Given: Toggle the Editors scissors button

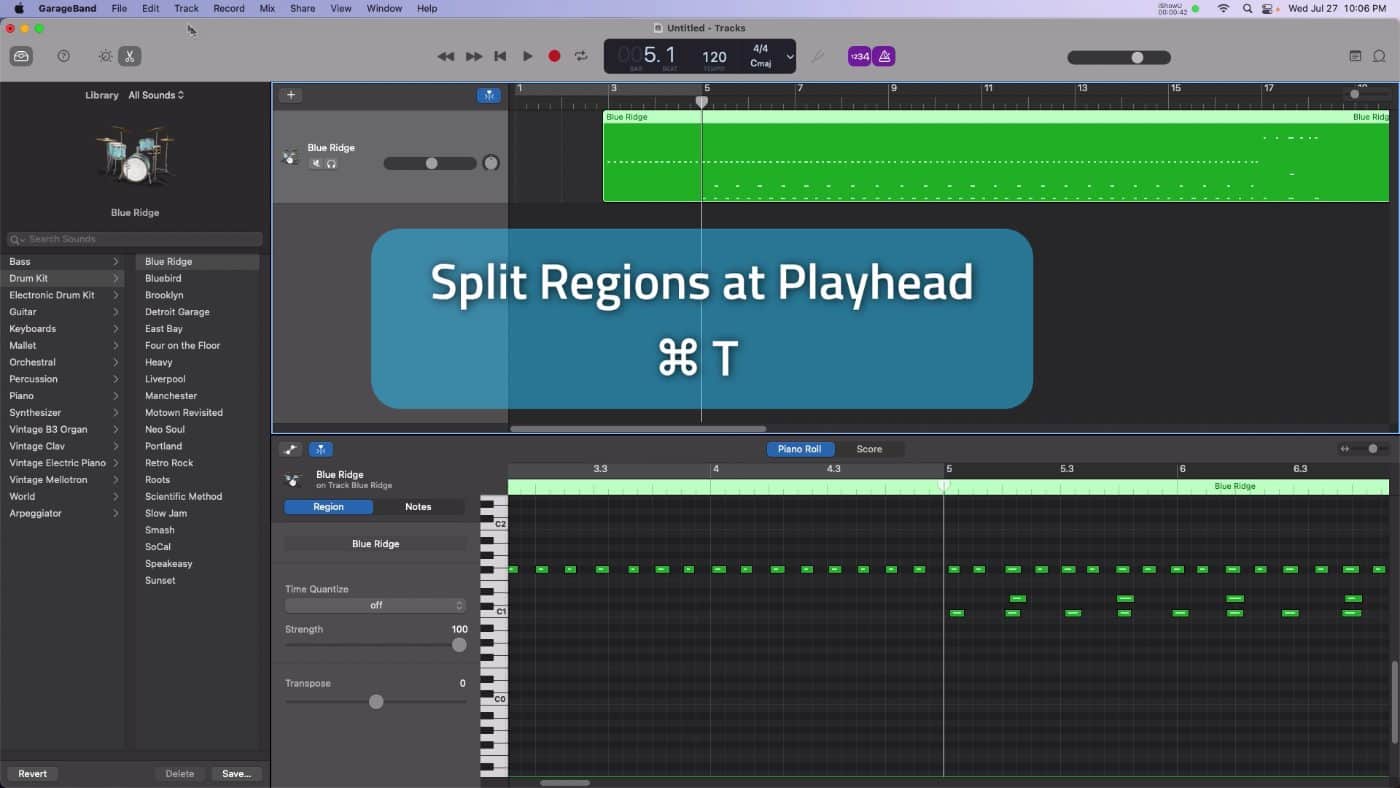Looking at the screenshot, I should (x=129, y=56).
